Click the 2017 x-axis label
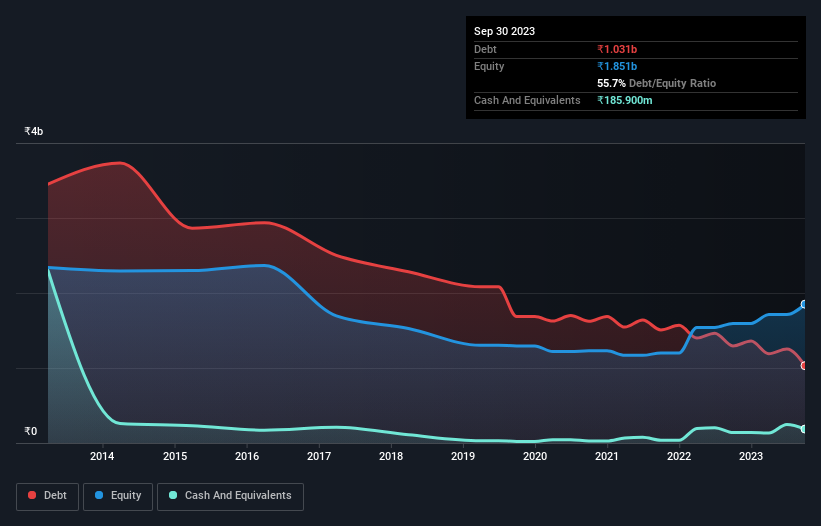 pyautogui.click(x=319, y=456)
